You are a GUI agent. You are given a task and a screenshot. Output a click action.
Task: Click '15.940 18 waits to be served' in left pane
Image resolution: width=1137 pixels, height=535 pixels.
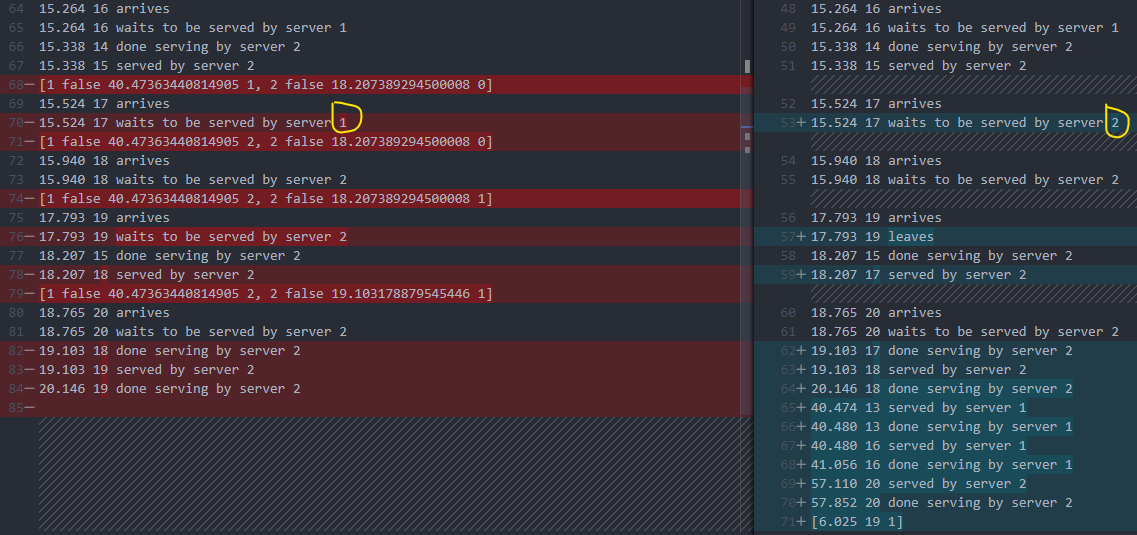tap(193, 180)
